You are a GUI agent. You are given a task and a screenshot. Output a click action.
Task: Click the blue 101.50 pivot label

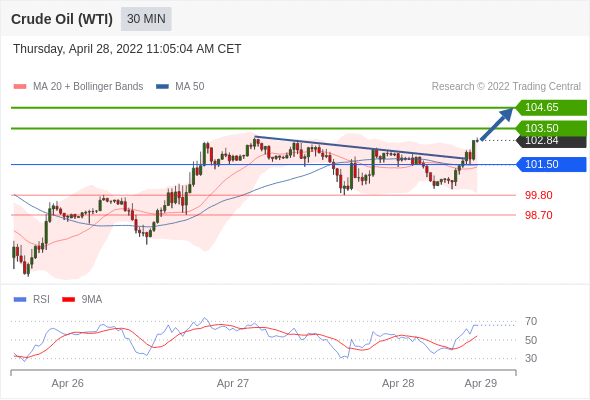pyautogui.click(x=551, y=164)
